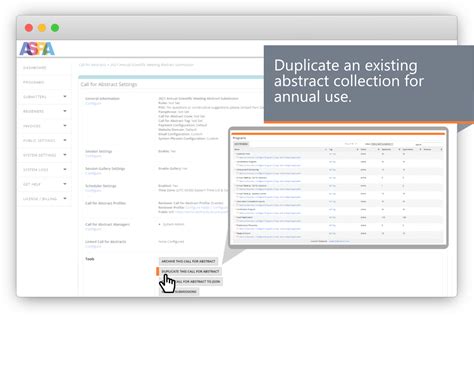Expand the System Settings dropdown arrow
Viewport: 474px width, 391px height.
pyautogui.click(x=65, y=155)
